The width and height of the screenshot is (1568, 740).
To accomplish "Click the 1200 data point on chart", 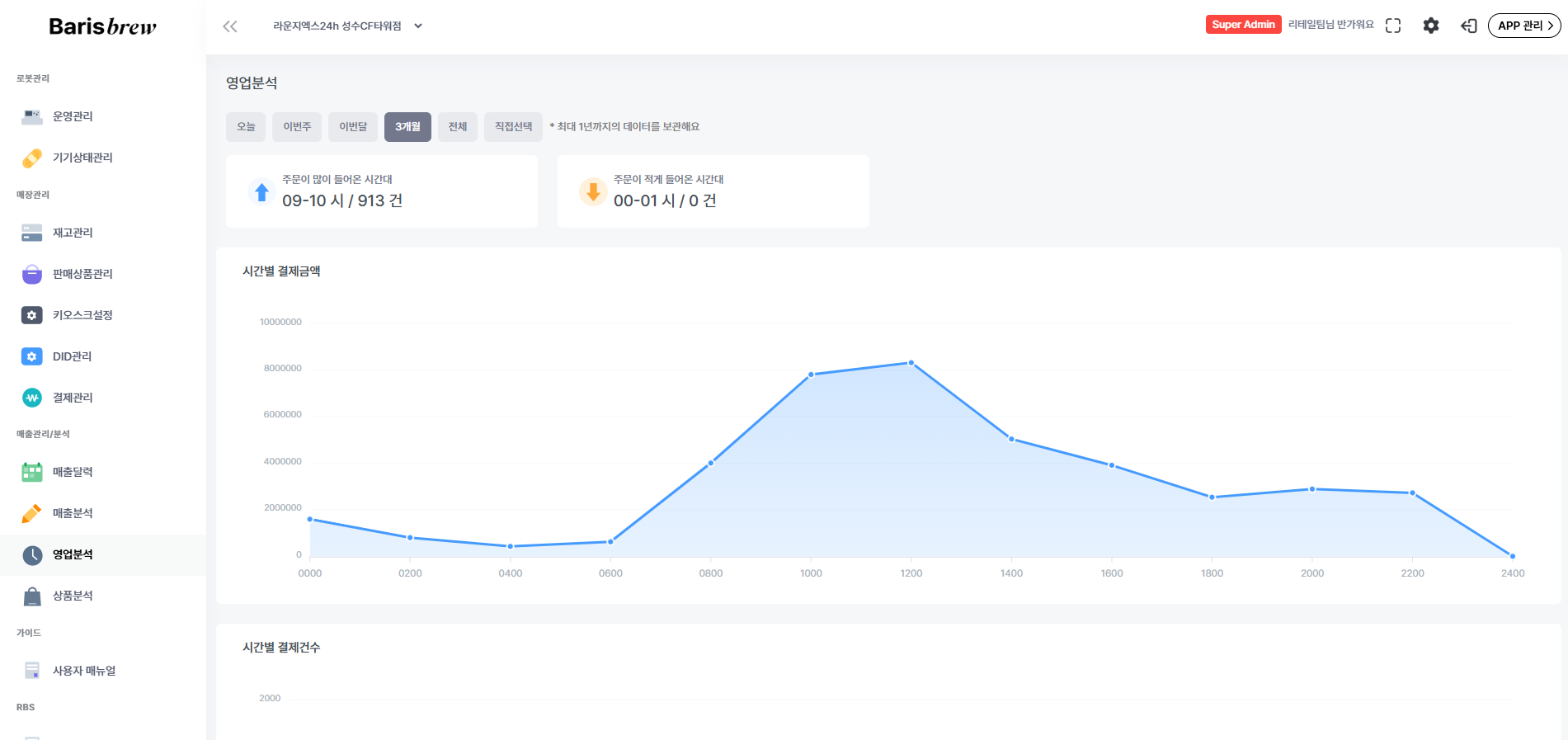I will coord(911,363).
